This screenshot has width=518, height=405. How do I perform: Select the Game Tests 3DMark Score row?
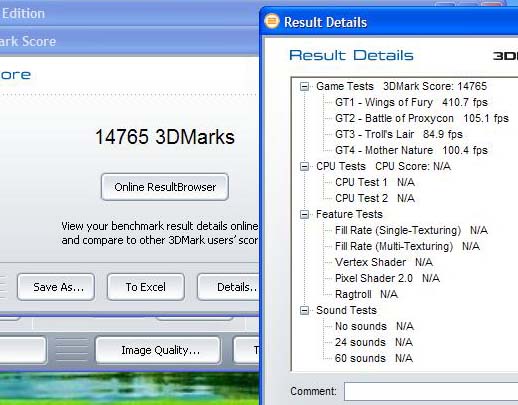pos(401,86)
